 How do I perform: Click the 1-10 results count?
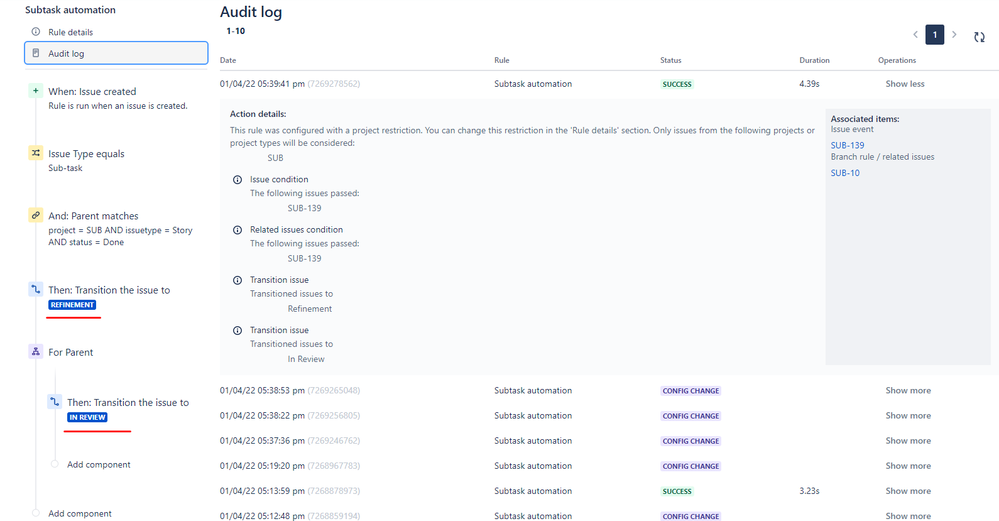point(236,31)
